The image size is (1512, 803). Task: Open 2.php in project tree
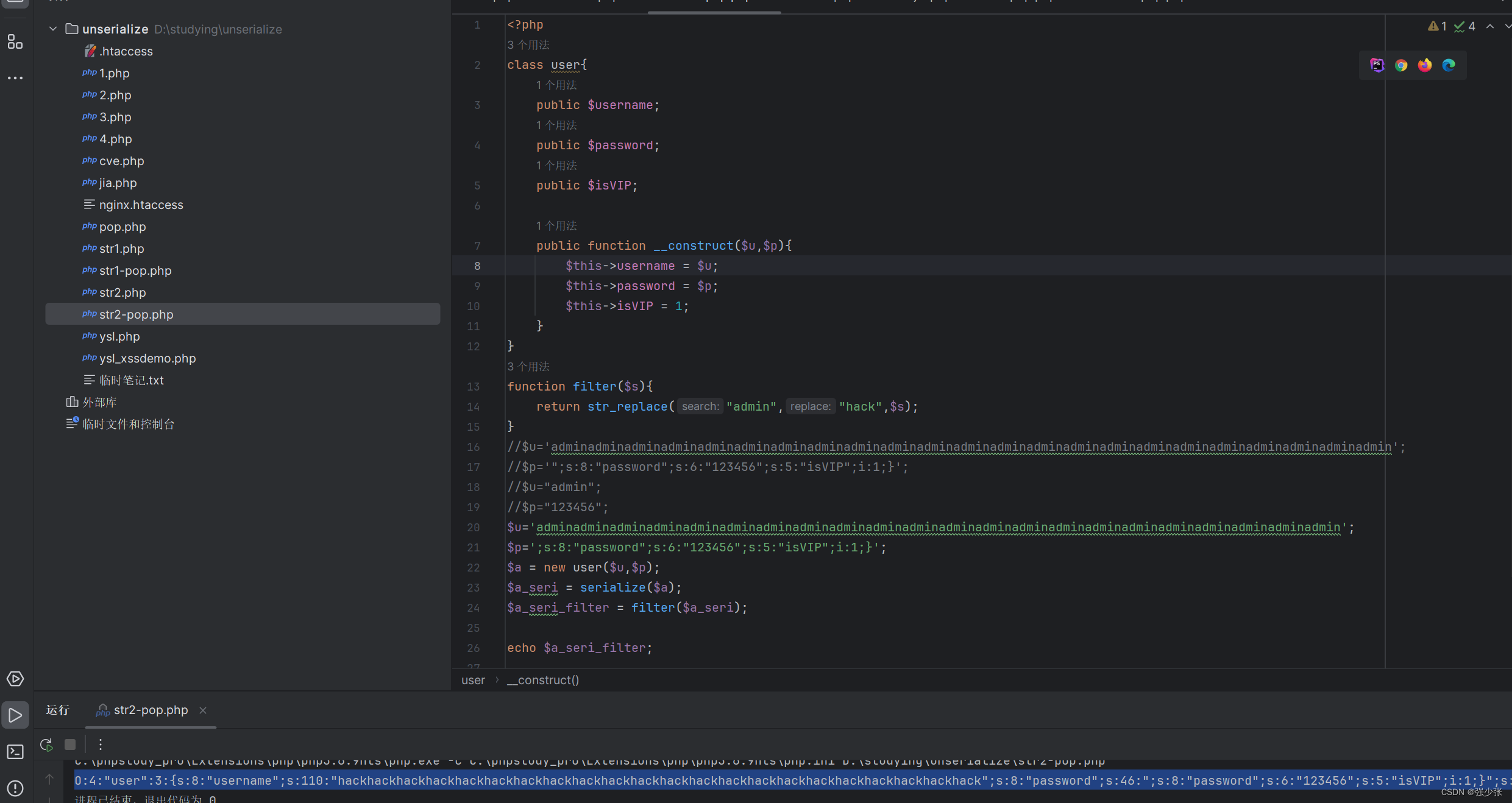point(115,95)
